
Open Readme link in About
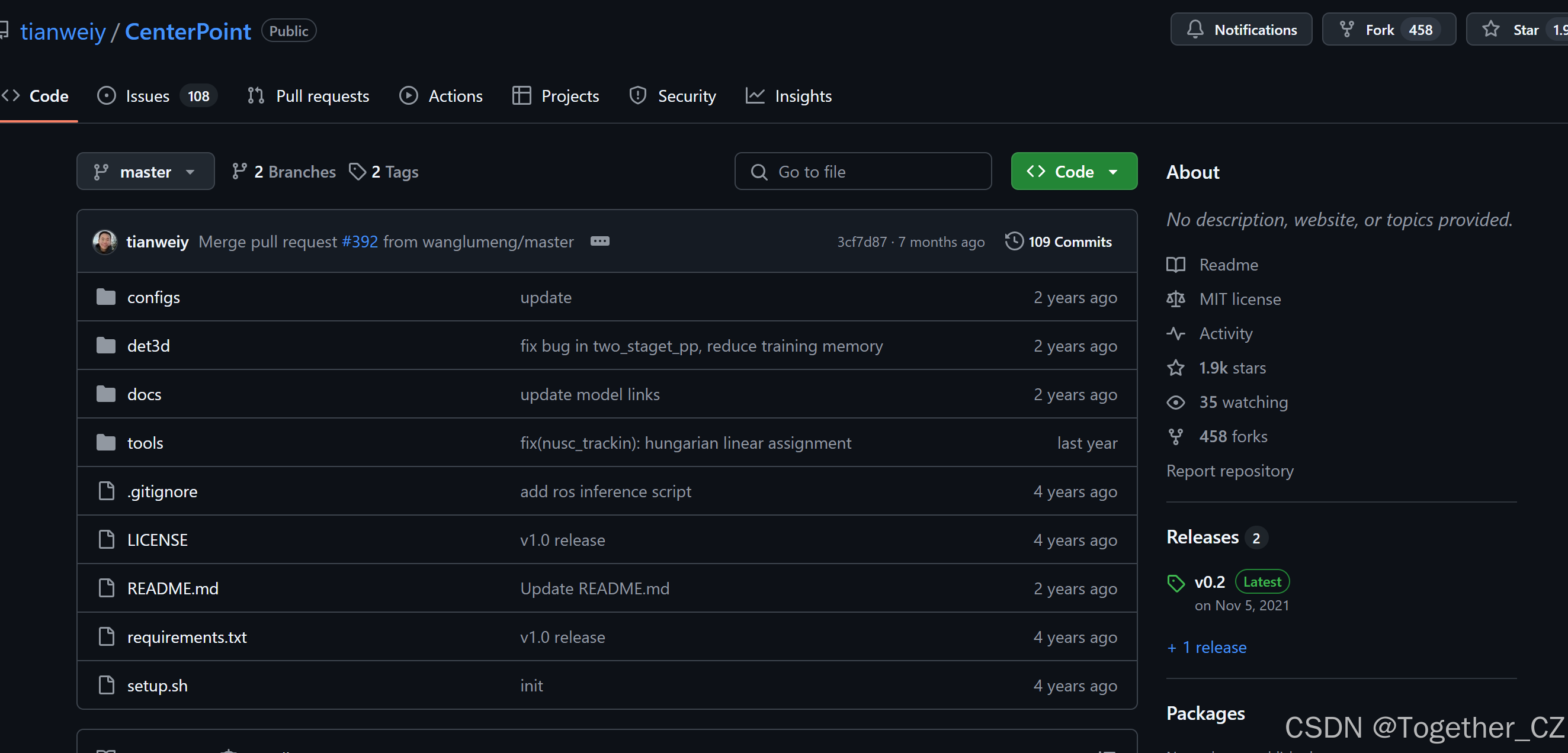[1212, 265]
